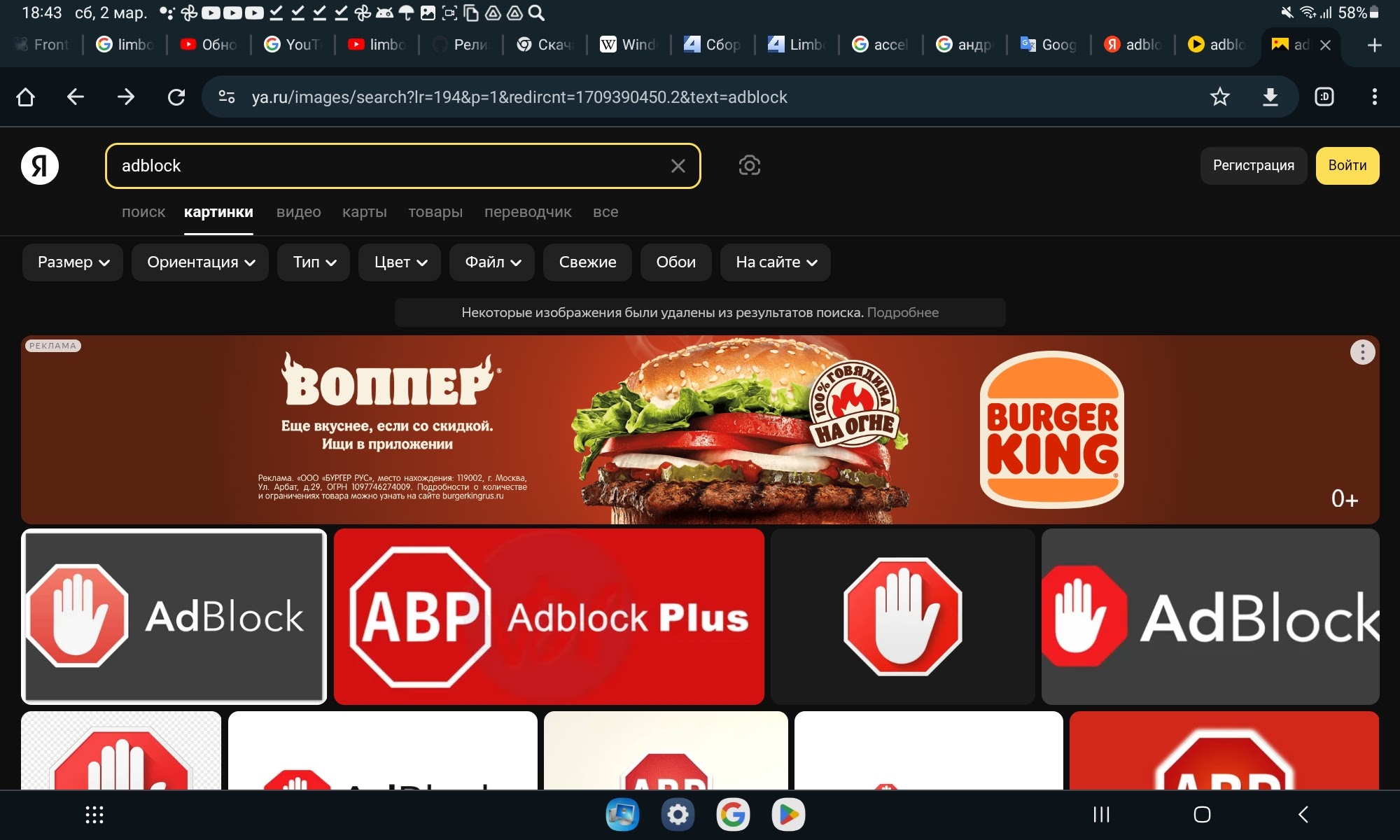Tap the Android back navigation button

click(x=1303, y=815)
